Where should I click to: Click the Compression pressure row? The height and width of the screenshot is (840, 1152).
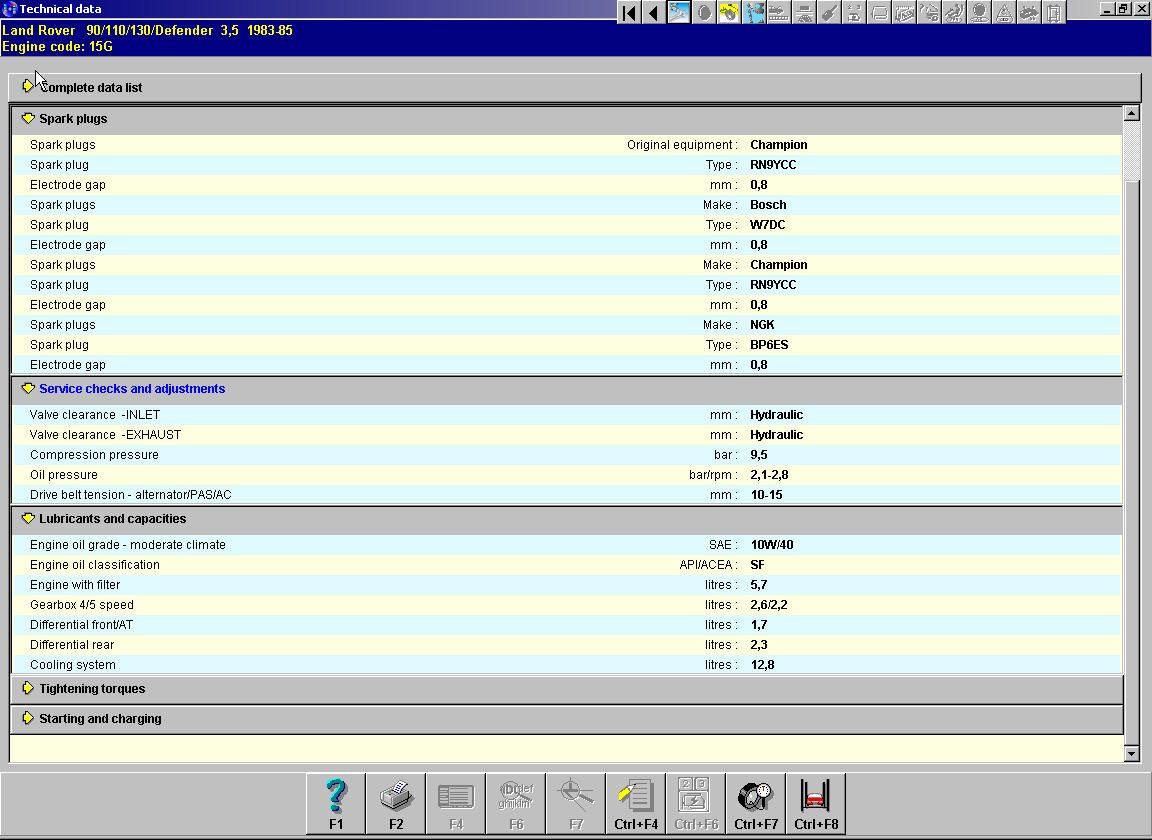[567, 455]
